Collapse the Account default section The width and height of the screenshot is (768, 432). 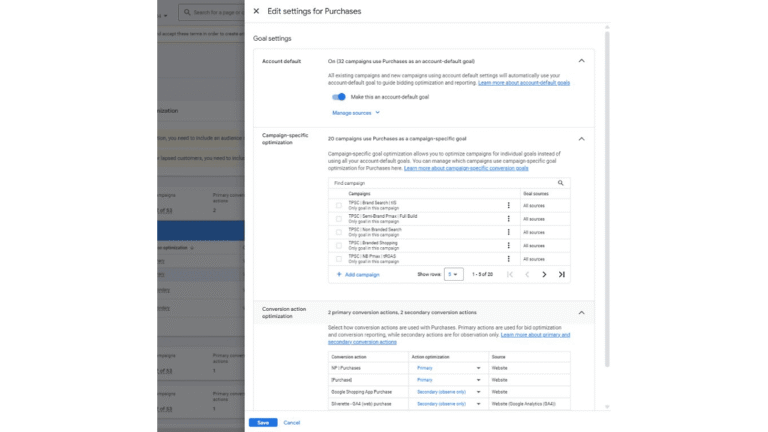point(581,61)
